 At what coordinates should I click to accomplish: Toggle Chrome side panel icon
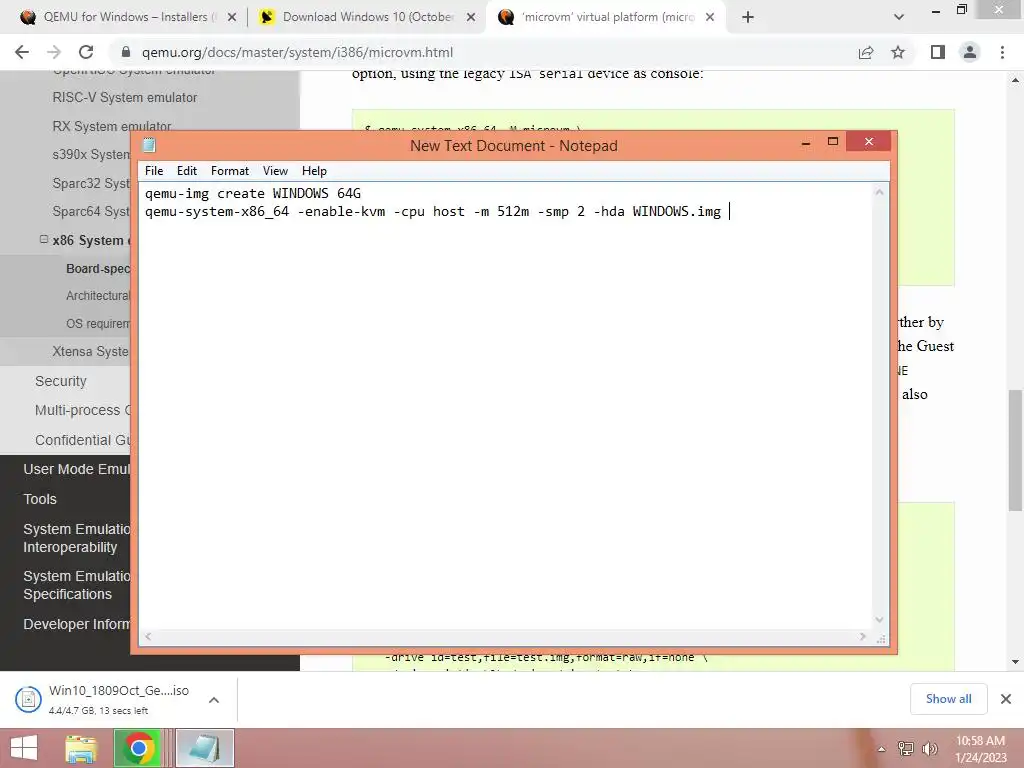(x=938, y=52)
